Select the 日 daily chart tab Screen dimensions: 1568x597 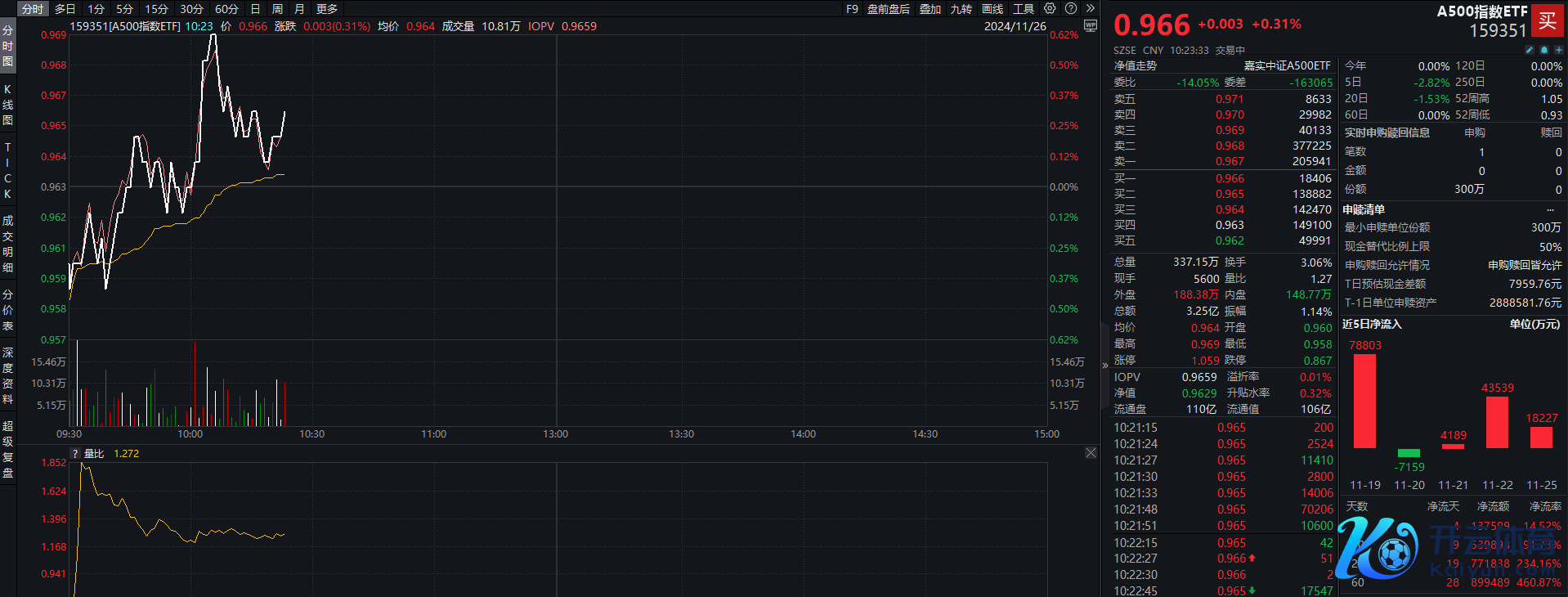pos(255,9)
